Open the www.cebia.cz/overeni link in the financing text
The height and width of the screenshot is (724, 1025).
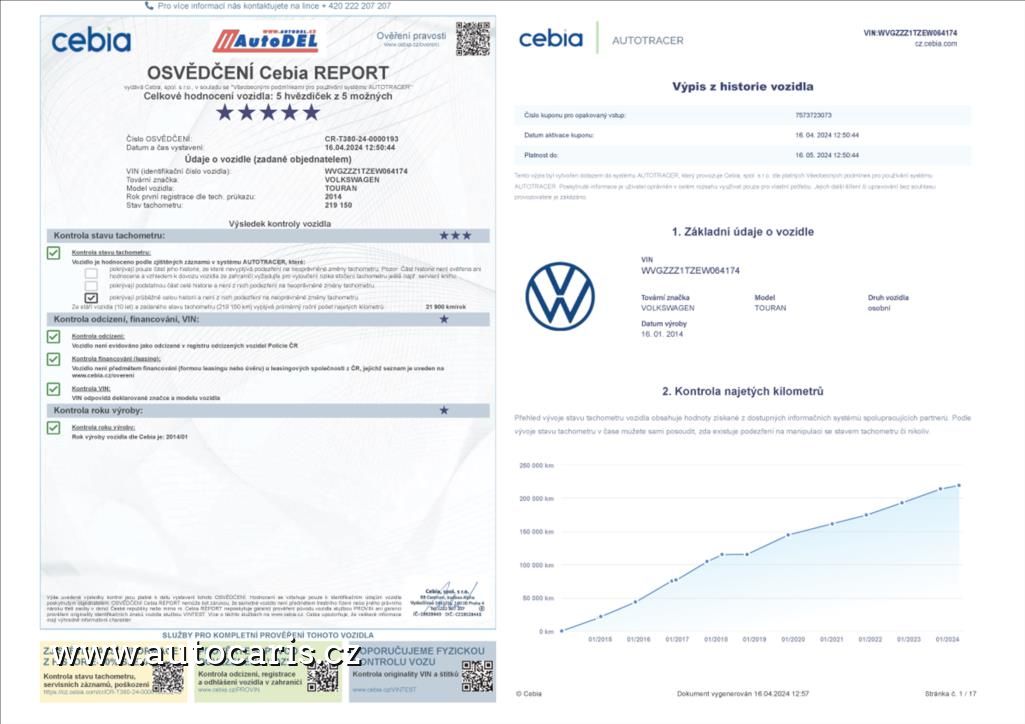[x=103, y=376]
